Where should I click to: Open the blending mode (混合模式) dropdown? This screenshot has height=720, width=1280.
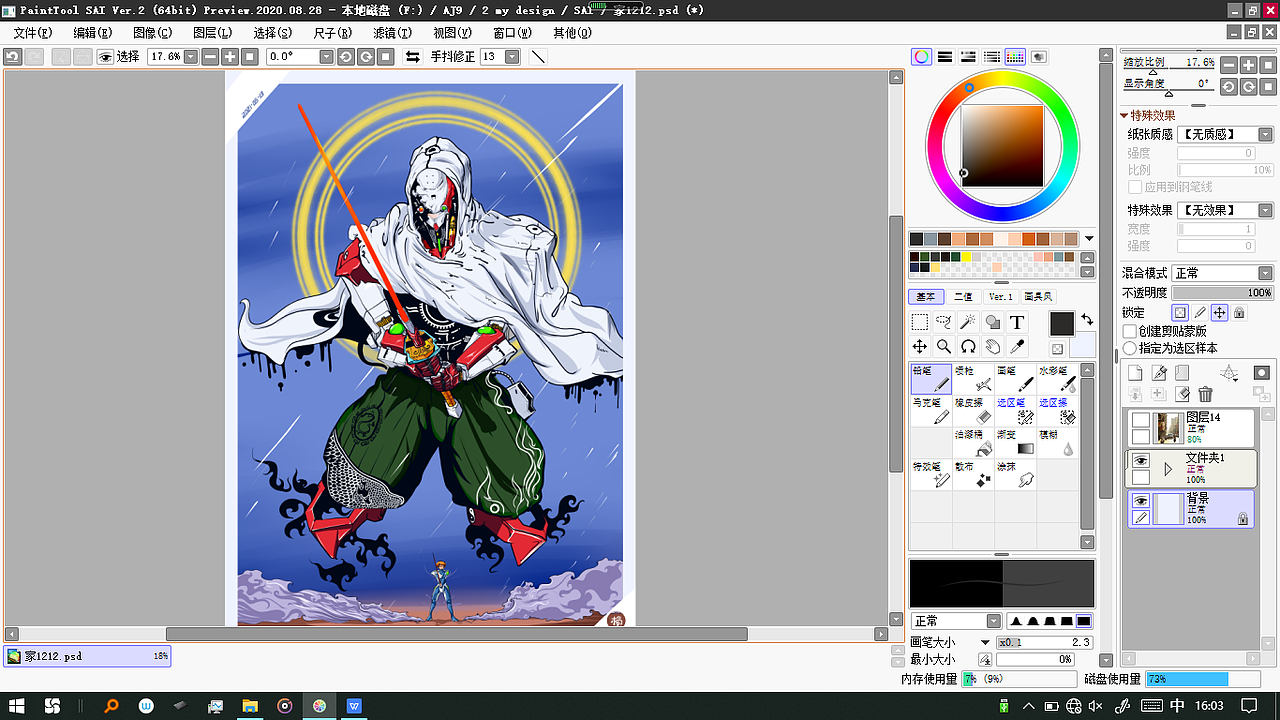tap(1223, 273)
